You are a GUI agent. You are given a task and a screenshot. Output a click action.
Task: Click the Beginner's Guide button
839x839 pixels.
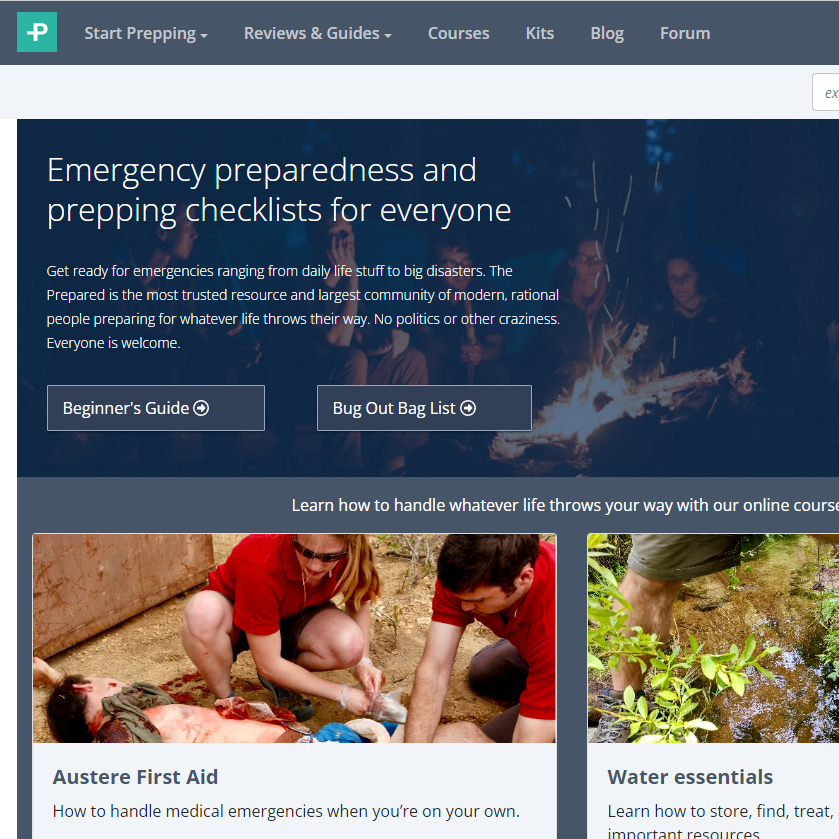[x=156, y=408]
